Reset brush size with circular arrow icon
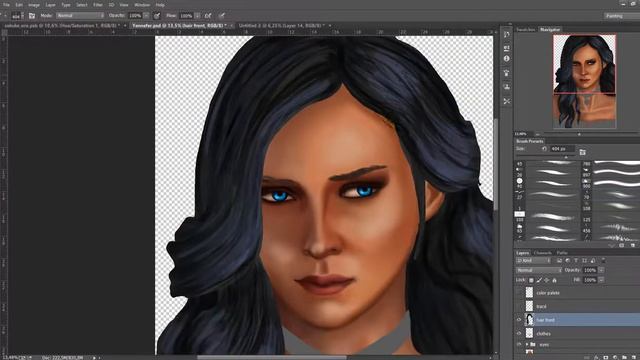 544,149
